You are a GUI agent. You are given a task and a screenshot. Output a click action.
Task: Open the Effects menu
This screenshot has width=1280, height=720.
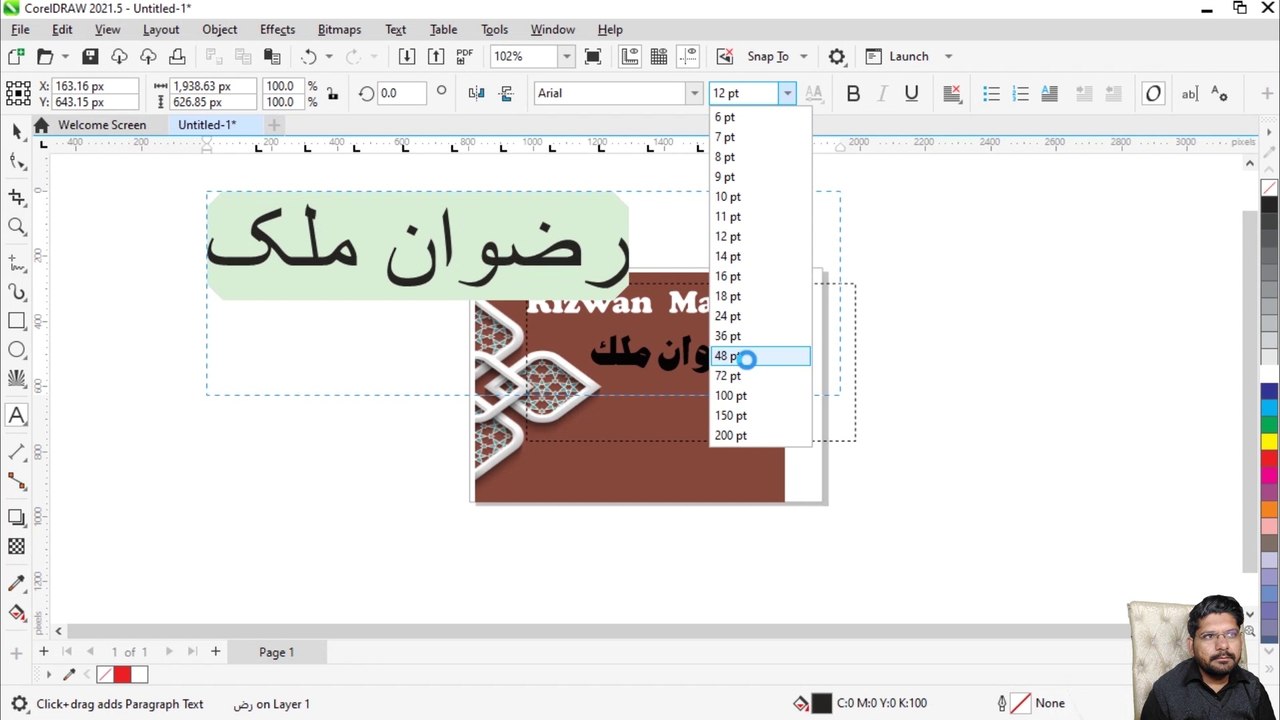(x=277, y=29)
